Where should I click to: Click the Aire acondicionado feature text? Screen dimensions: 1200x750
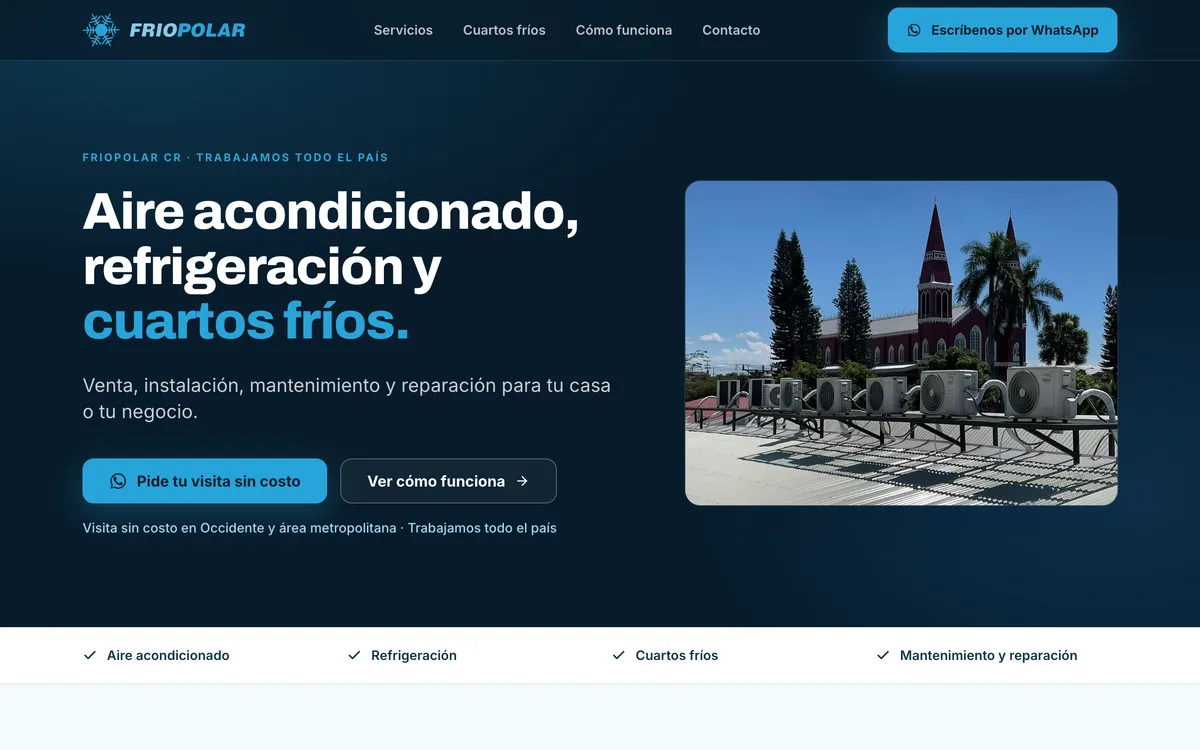pos(168,656)
